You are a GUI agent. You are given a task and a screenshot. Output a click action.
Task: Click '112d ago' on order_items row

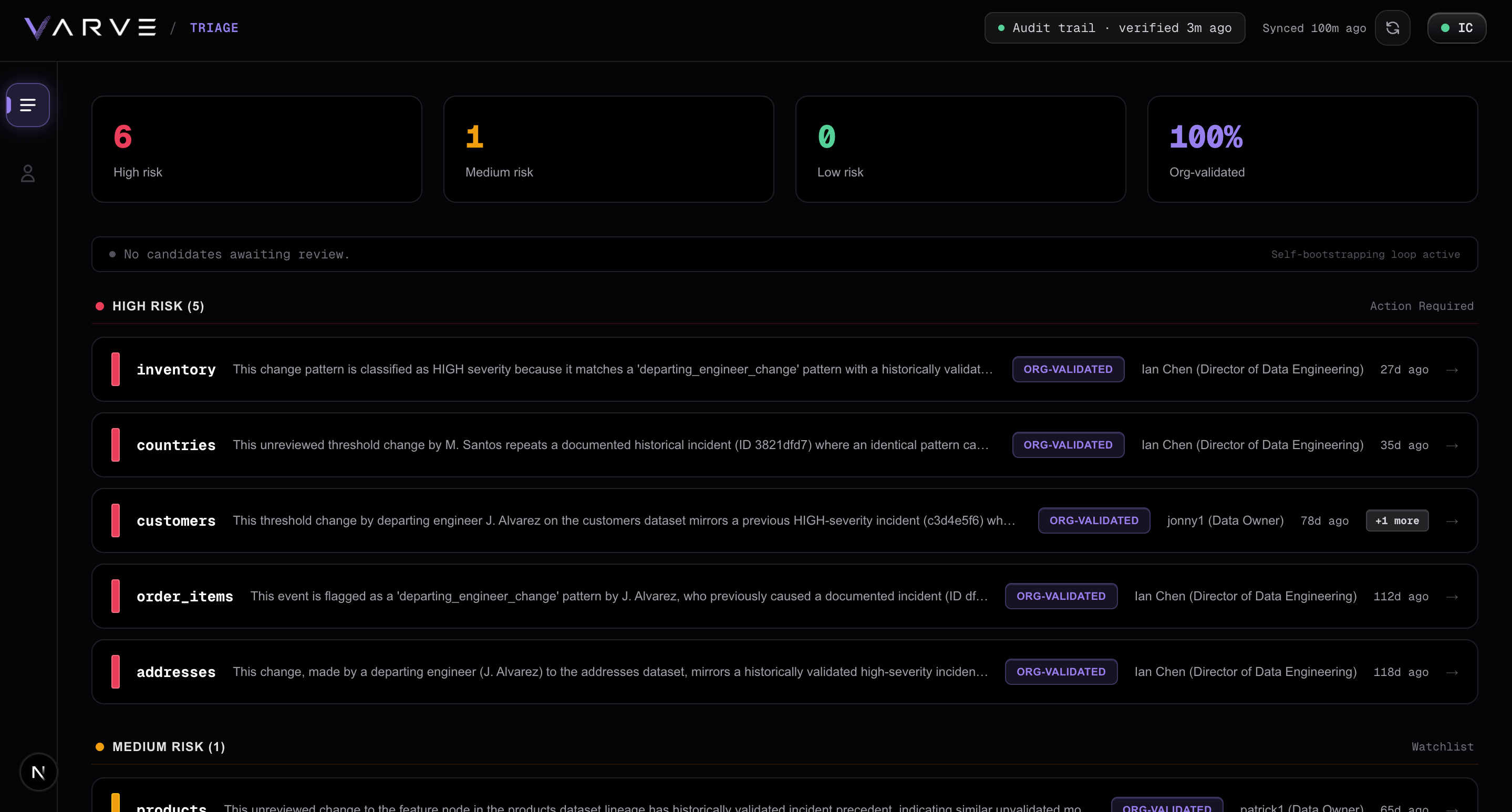pyautogui.click(x=1401, y=597)
